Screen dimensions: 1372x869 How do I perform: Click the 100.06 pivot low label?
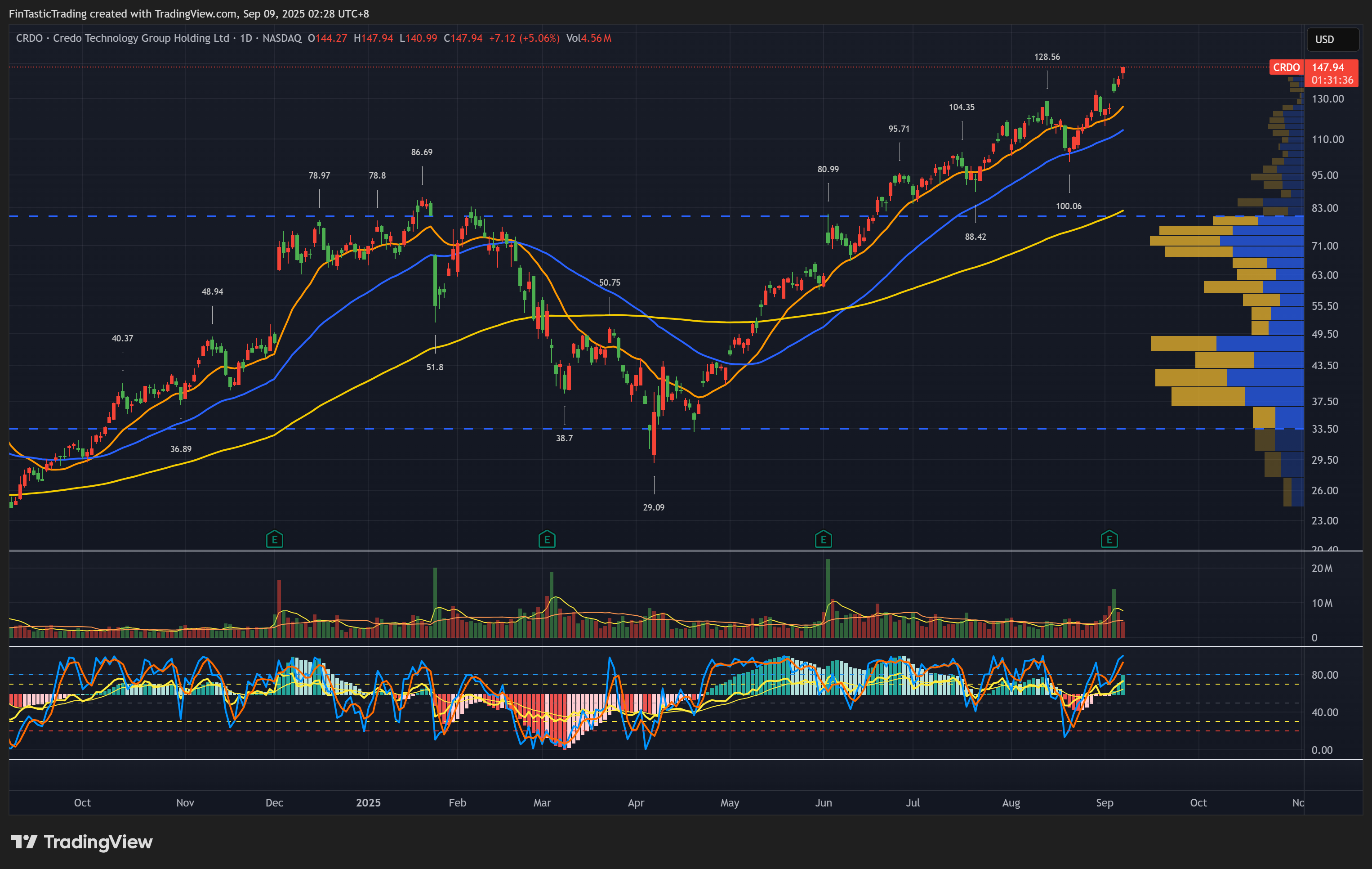pyautogui.click(x=1068, y=206)
